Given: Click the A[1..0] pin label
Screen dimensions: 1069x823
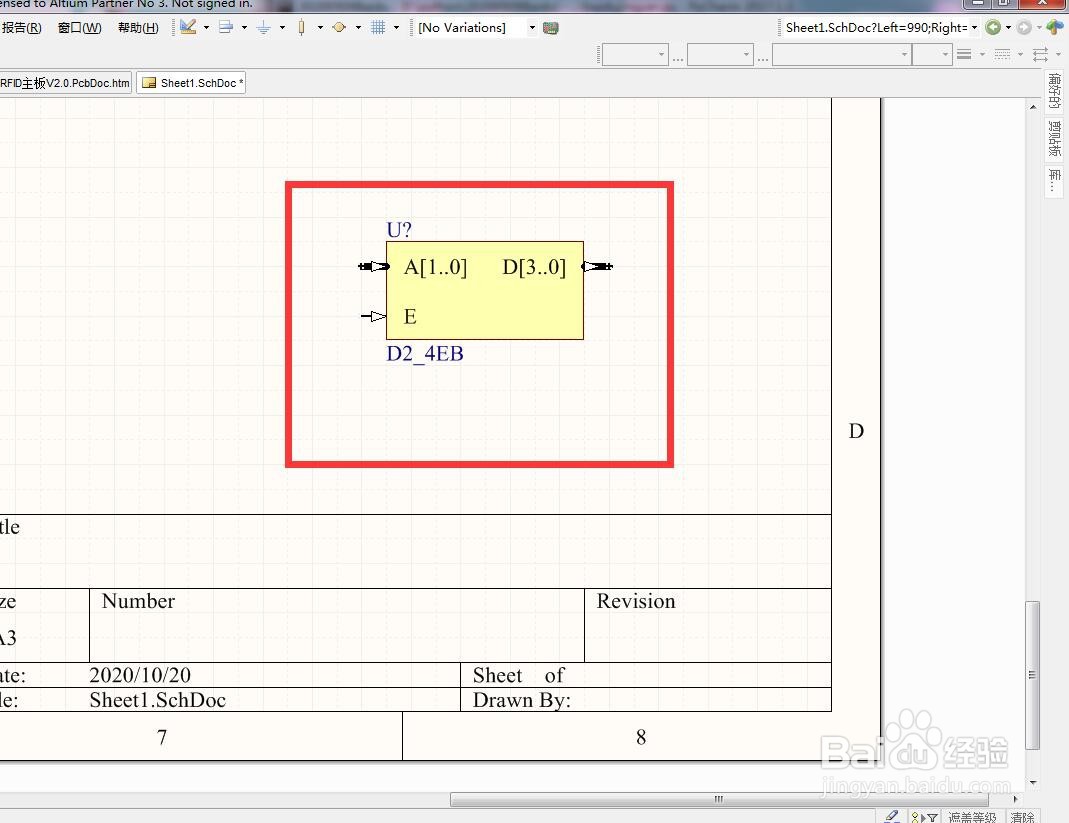Looking at the screenshot, I should [436, 267].
